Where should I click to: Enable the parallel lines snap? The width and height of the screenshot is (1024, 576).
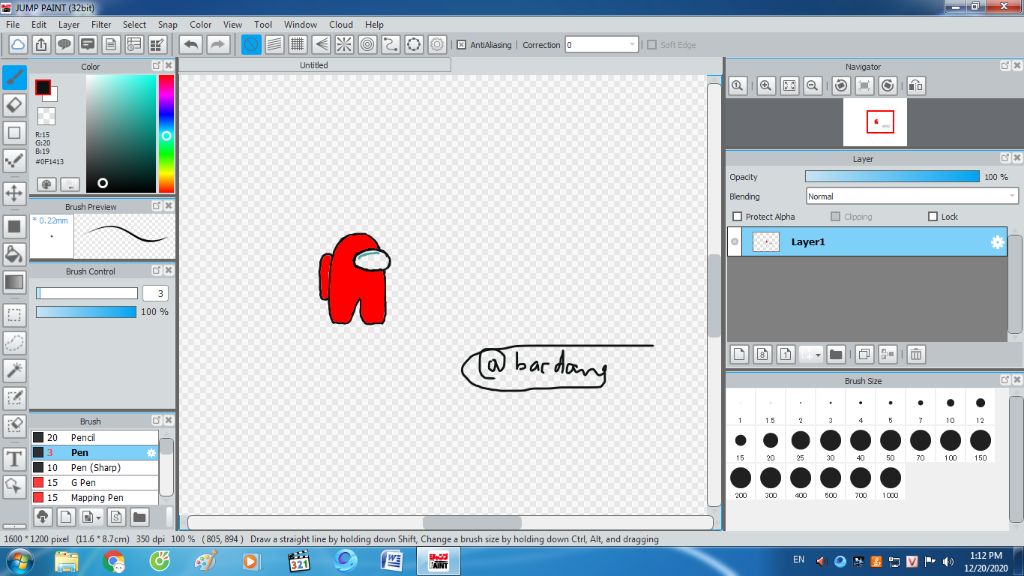click(x=274, y=44)
